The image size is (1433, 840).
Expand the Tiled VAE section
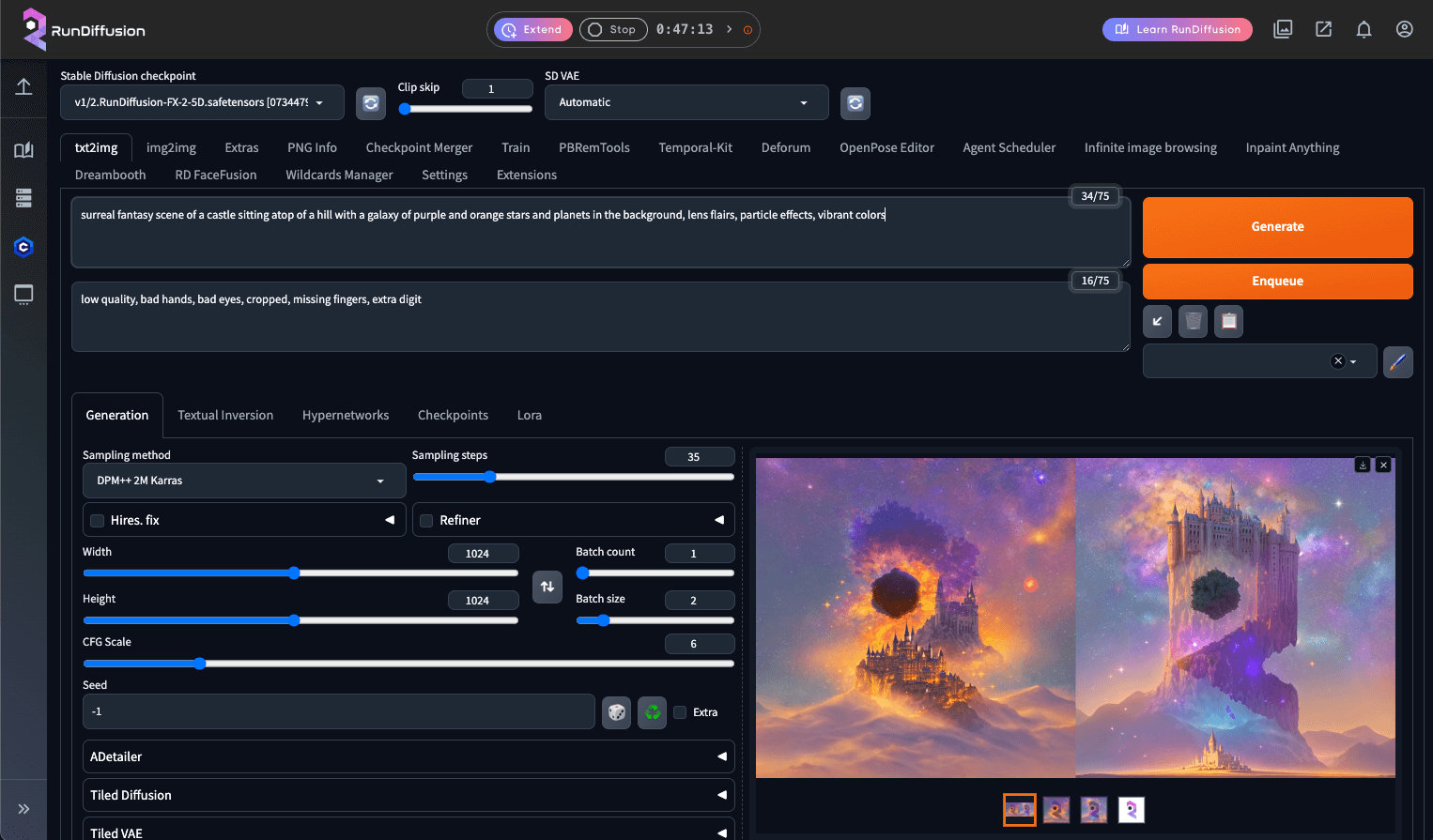(408, 829)
